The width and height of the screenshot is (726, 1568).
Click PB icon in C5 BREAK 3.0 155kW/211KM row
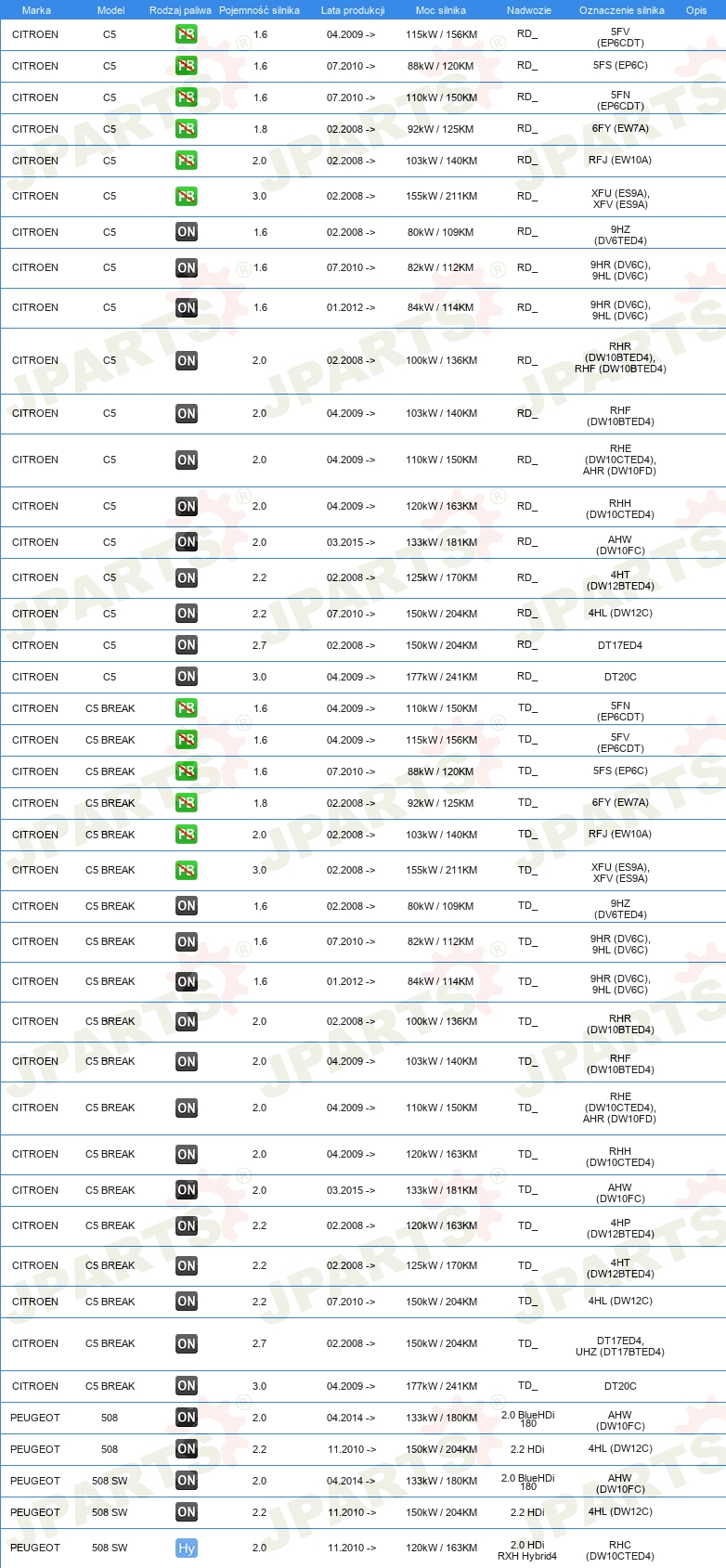point(187,871)
